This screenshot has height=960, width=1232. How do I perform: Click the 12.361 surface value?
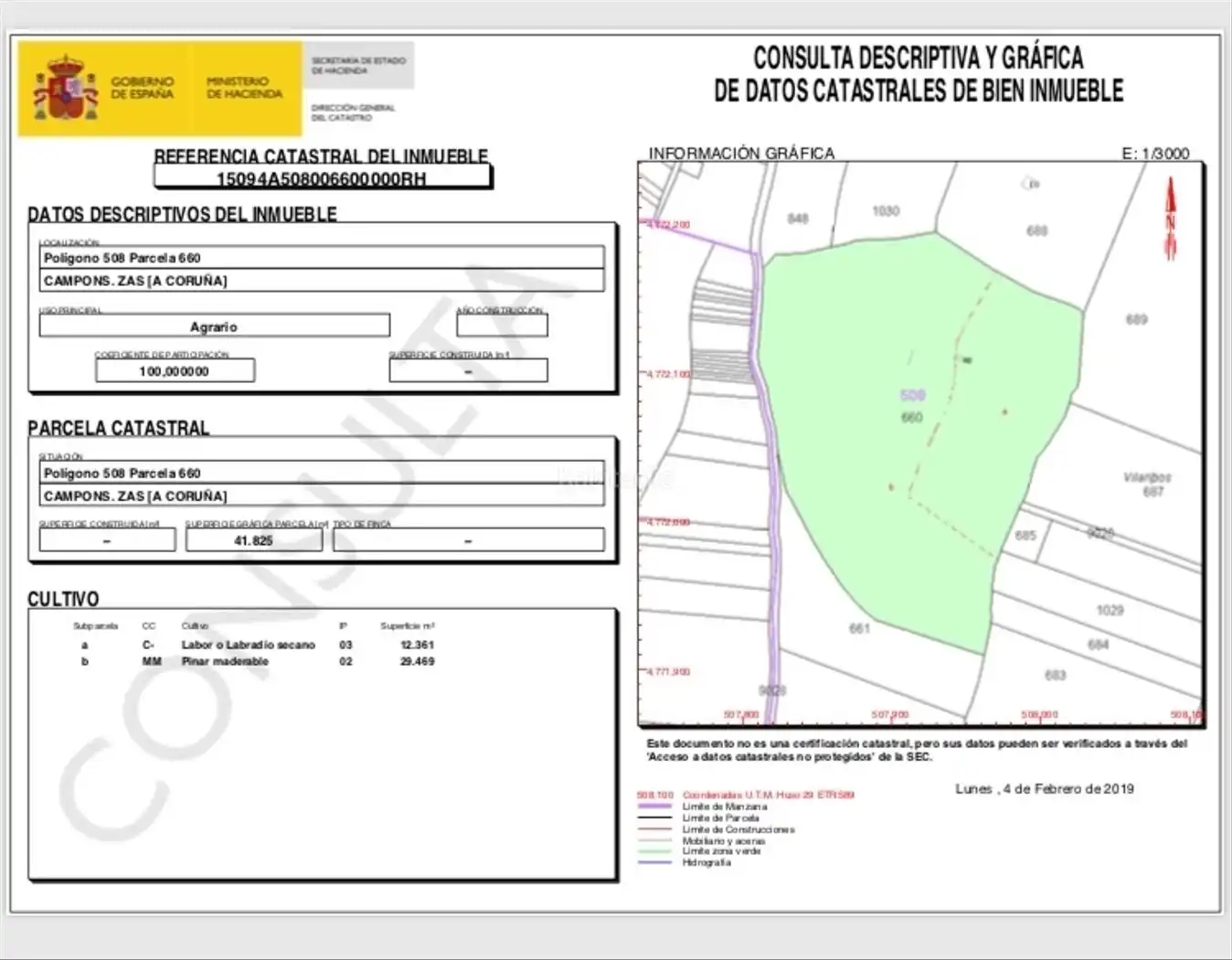[x=417, y=645]
